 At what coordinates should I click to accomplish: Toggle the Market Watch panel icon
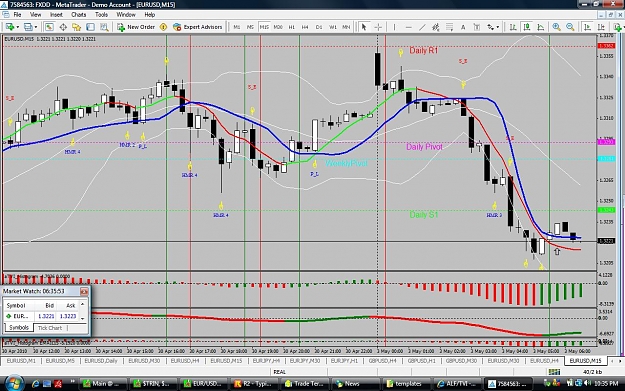[49, 27]
